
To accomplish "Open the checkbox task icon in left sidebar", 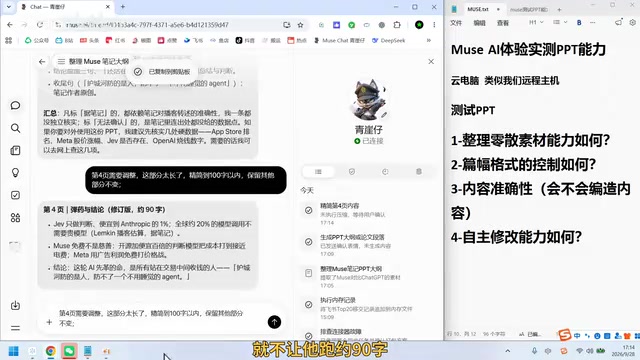I will click(x=16, y=195).
